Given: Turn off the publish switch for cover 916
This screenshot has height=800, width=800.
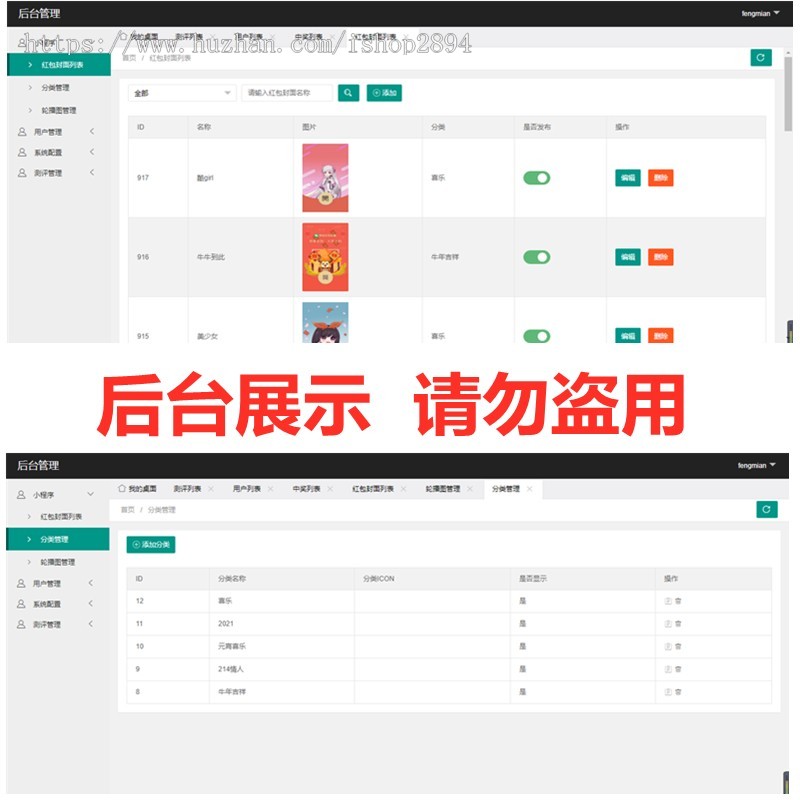Looking at the screenshot, I should pos(537,257).
